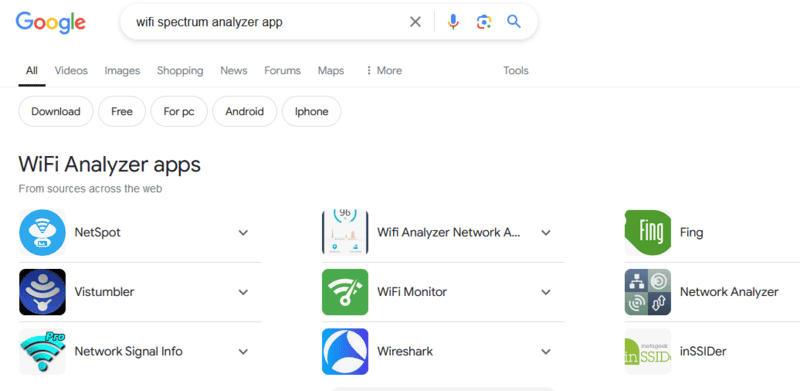Switch to the Shopping tab

click(x=180, y=70)
